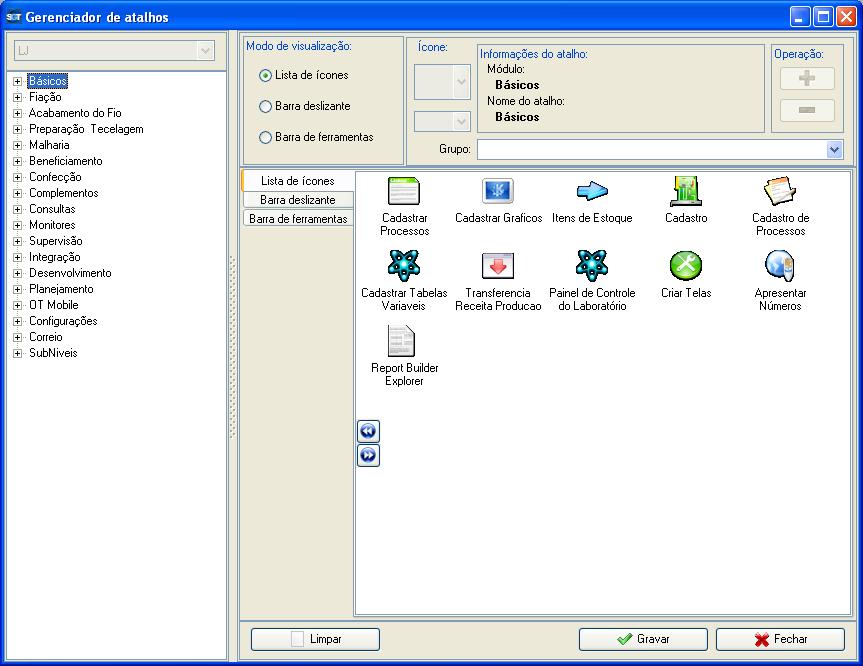The height and width of the screenshot is (666, 863).
Task: Select the Lista de ícones radio button
Action: tap(265, 76)
